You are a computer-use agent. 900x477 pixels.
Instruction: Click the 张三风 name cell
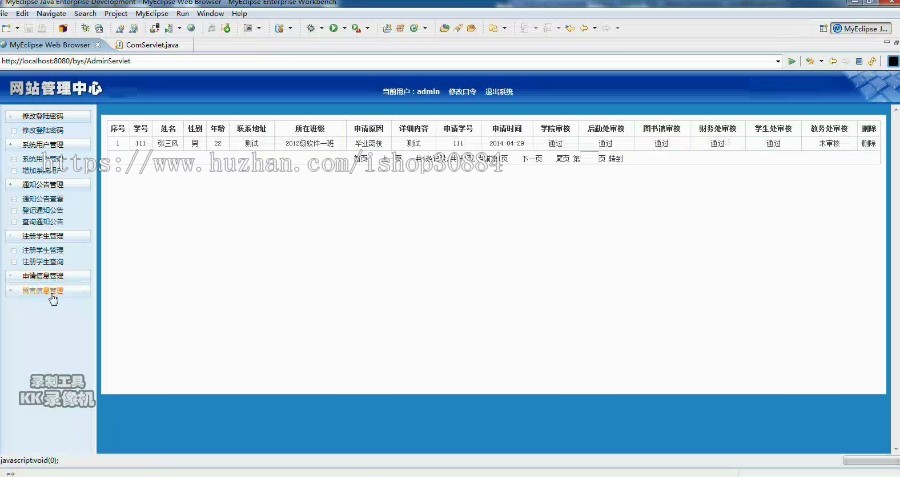click(x=167, y=144)
